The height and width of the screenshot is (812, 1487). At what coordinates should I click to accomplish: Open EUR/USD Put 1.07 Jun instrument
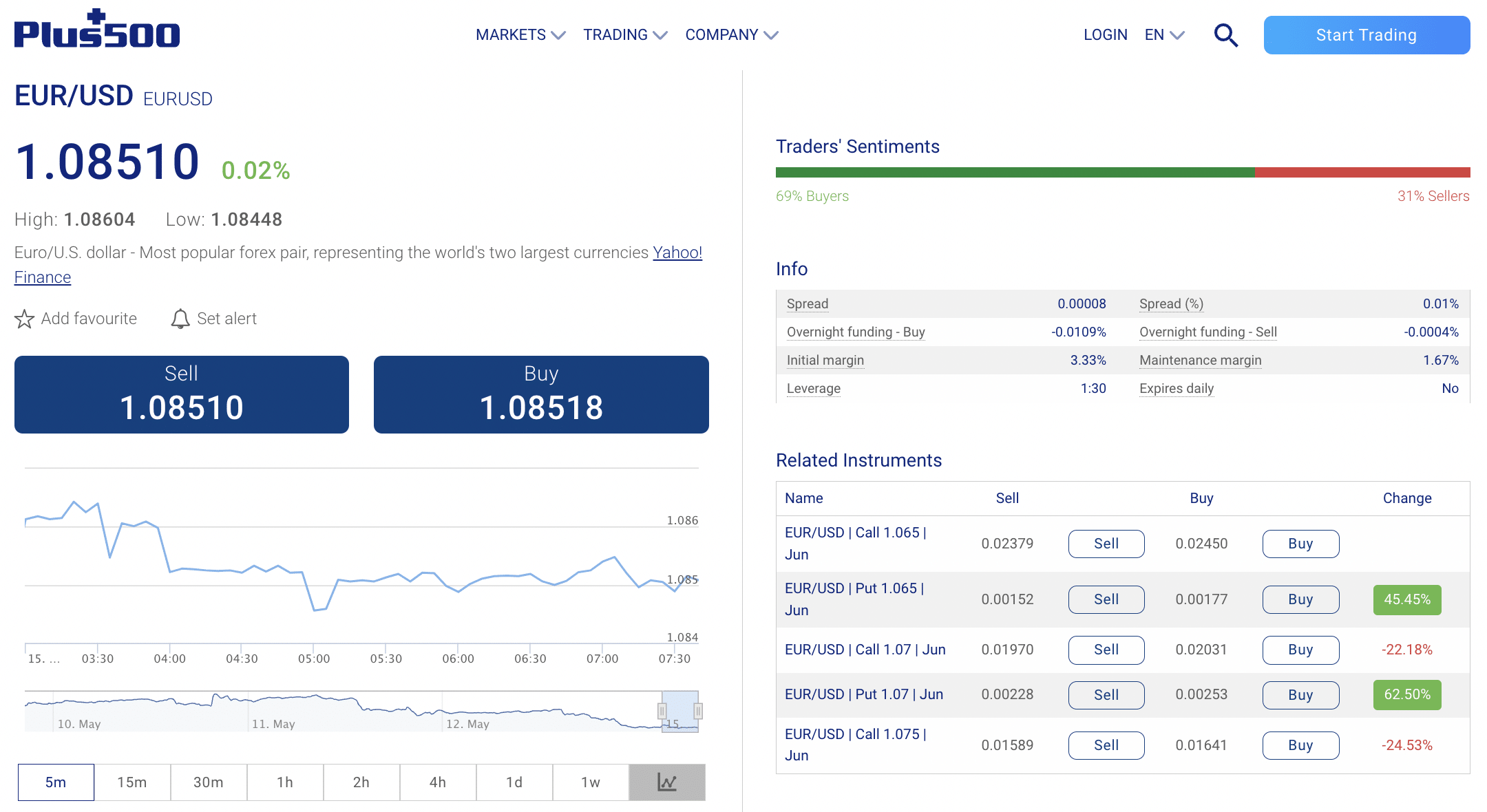(864, 694)
